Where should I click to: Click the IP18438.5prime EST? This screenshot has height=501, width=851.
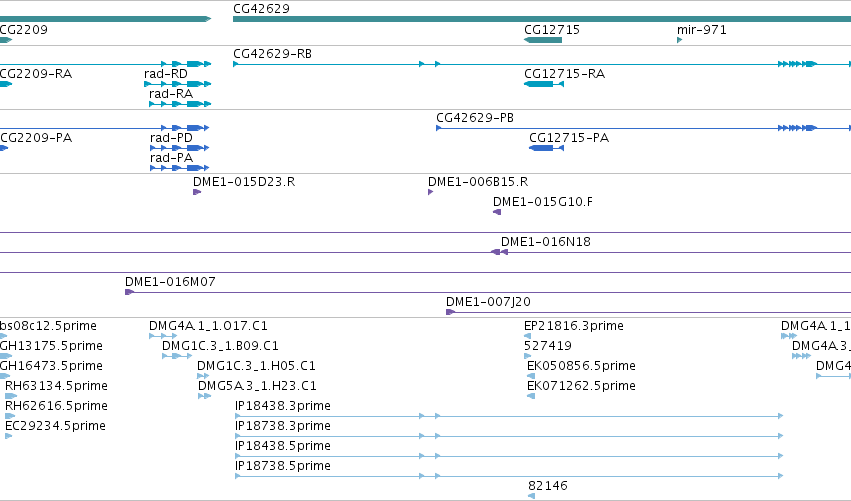pyautogui.click(x=509, y=456)
